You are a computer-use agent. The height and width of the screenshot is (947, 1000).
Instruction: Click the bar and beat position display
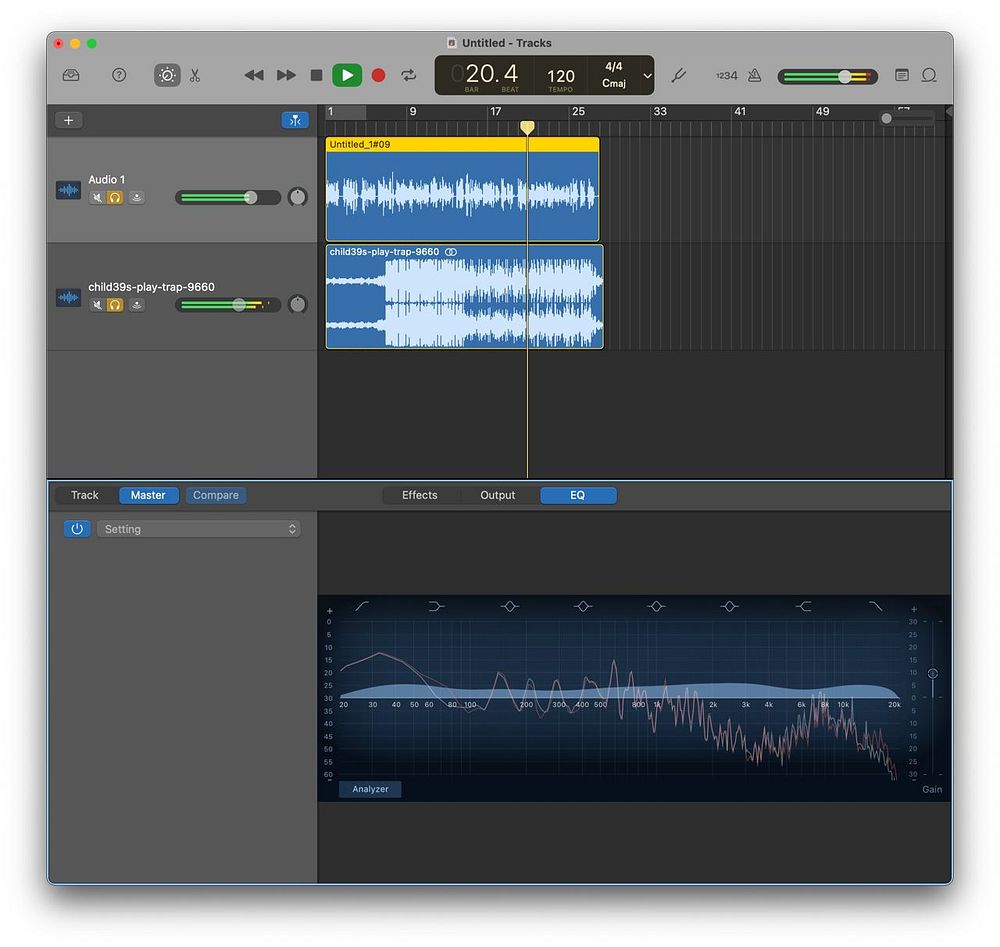(x=491, y=74)
